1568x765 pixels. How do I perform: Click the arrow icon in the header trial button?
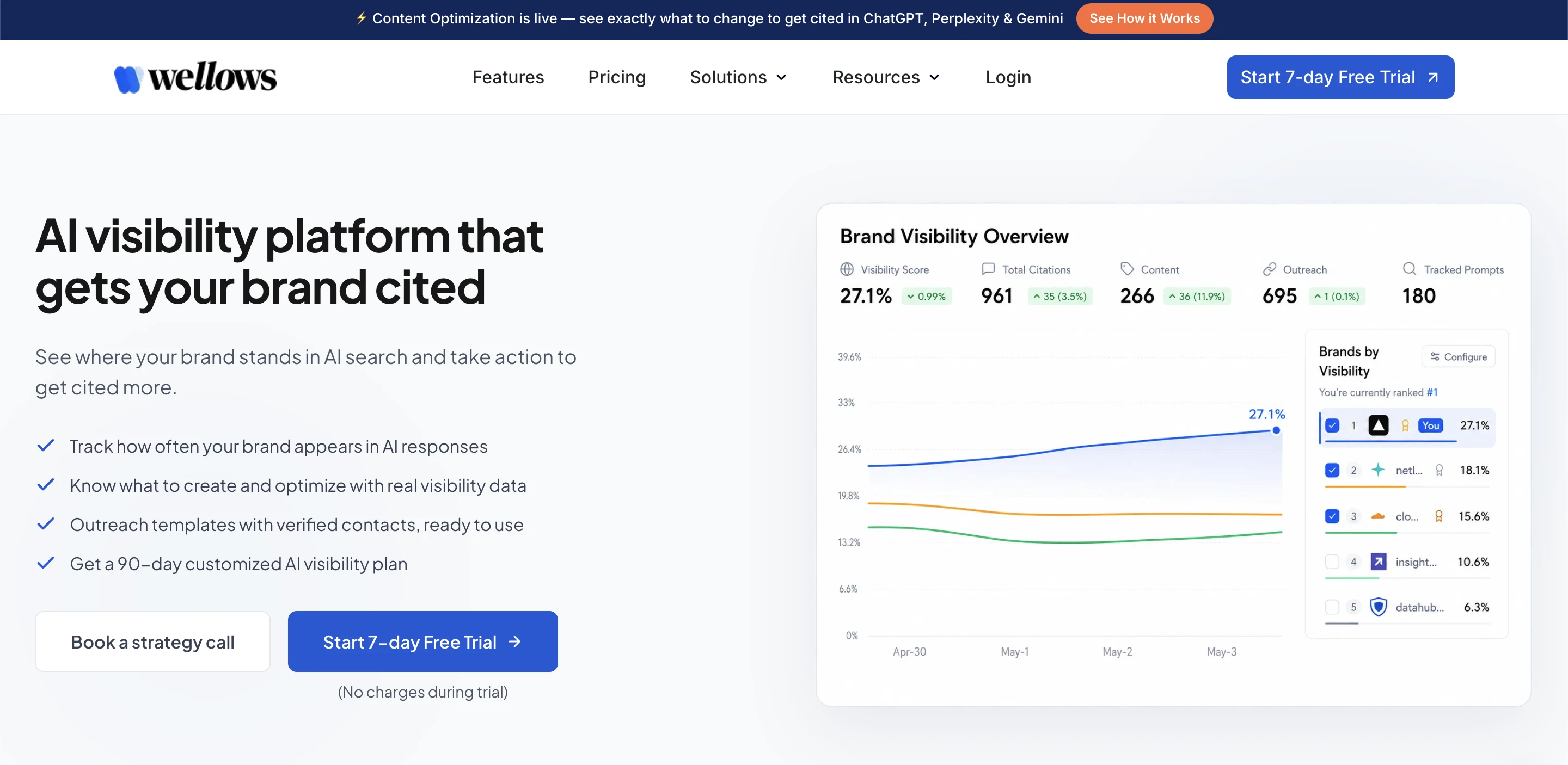coord(1433,77)
